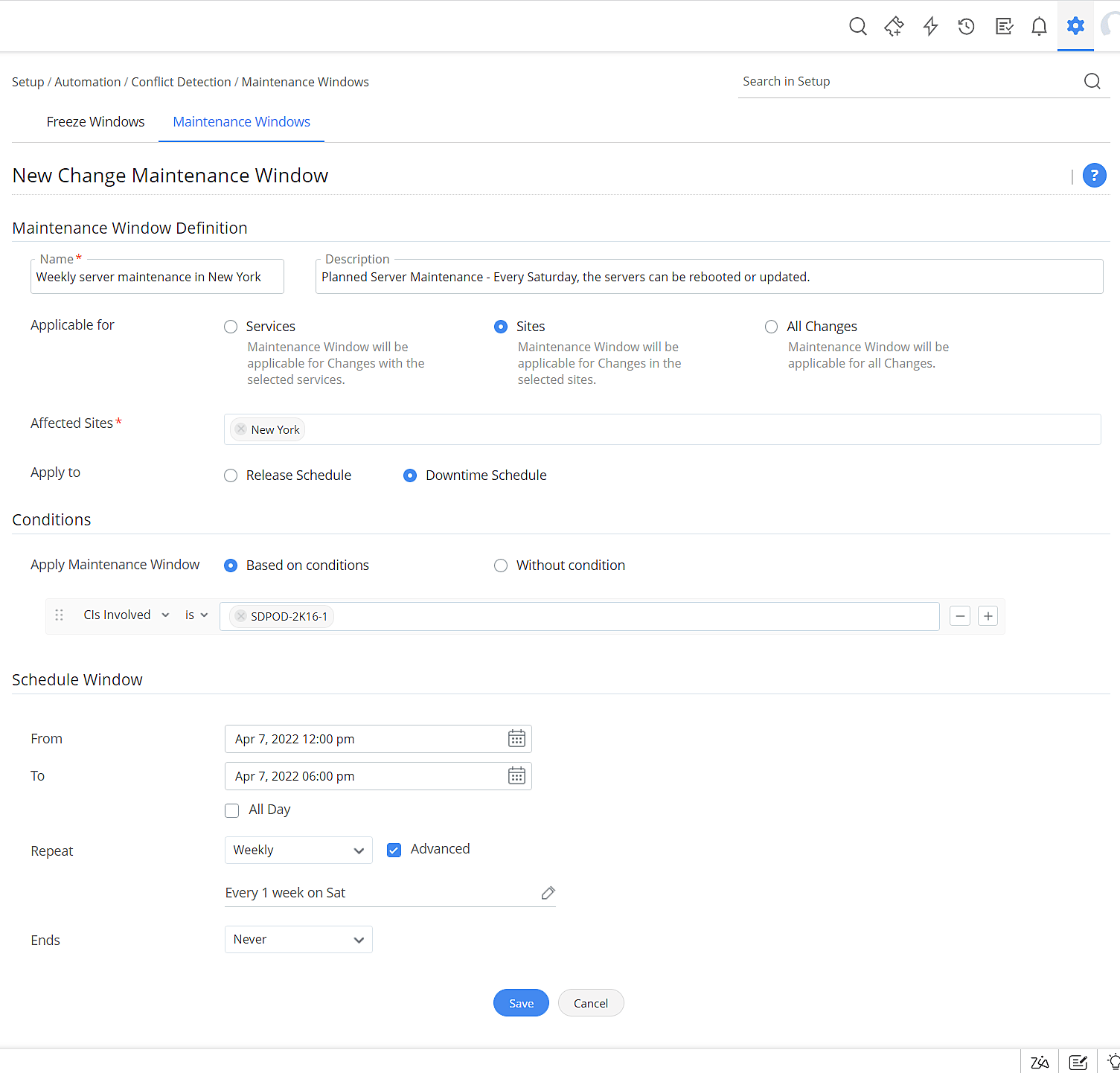Image resolution: width=1120 pixels, height=1073 pixels.
Task: Open the recent history clock icon
Action: tap(966, 27)
